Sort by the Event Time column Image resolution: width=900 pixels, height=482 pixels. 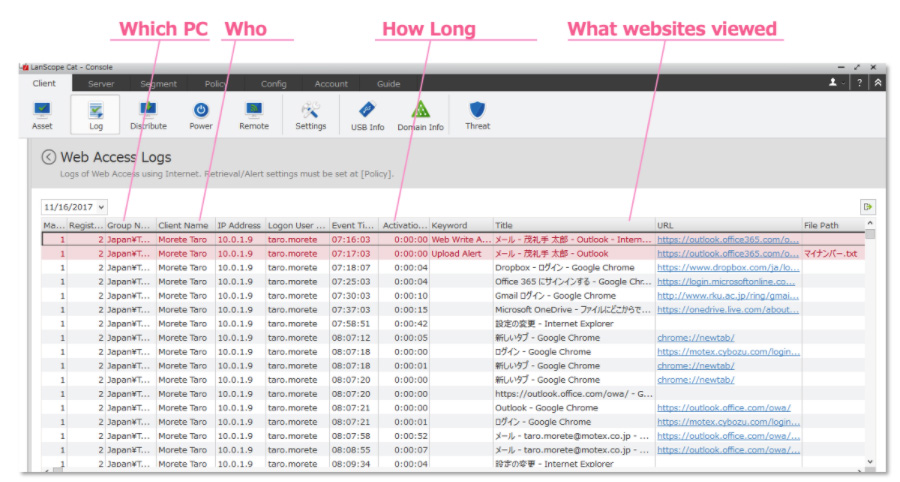pos(353,226)
